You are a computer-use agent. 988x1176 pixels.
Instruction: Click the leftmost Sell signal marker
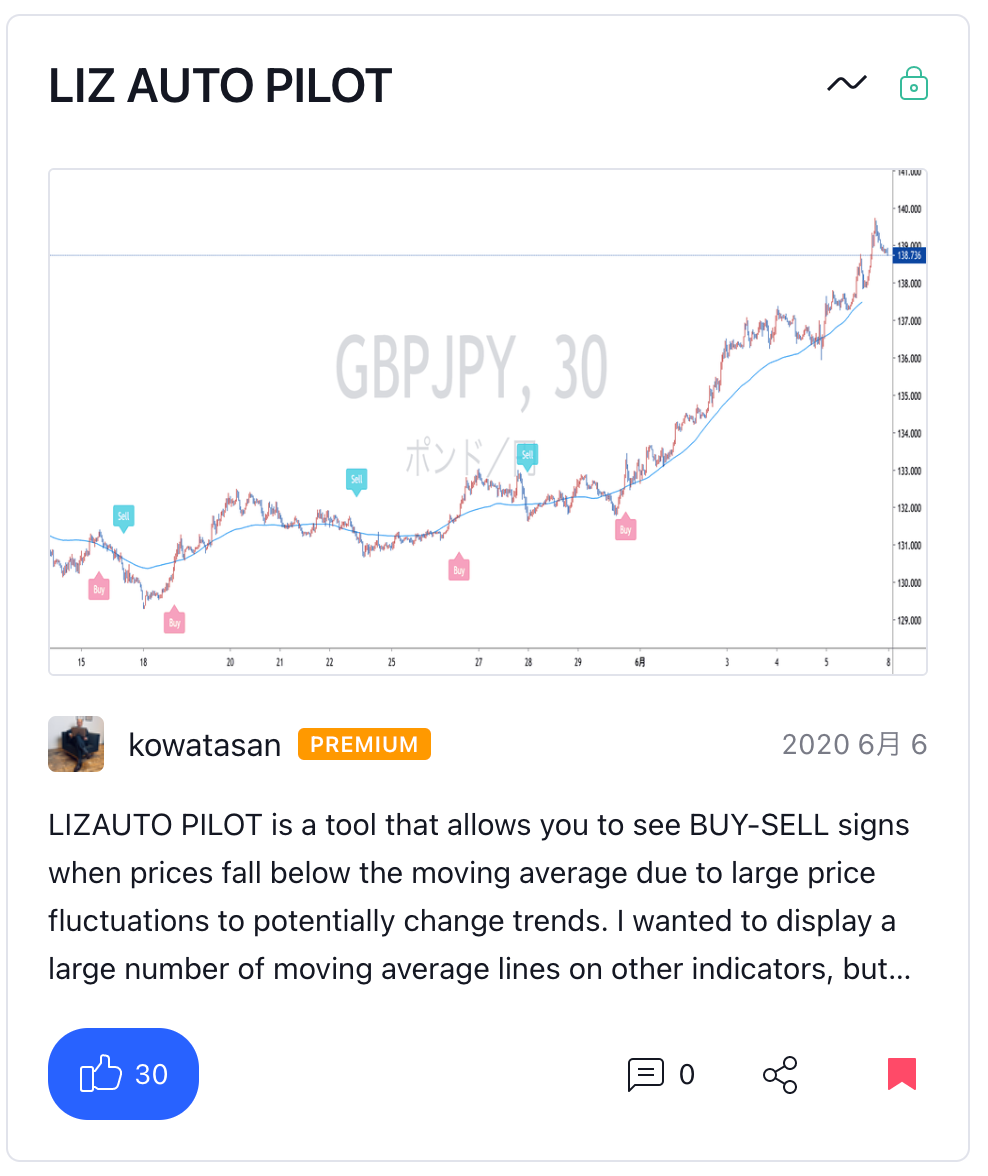point(123,517)
